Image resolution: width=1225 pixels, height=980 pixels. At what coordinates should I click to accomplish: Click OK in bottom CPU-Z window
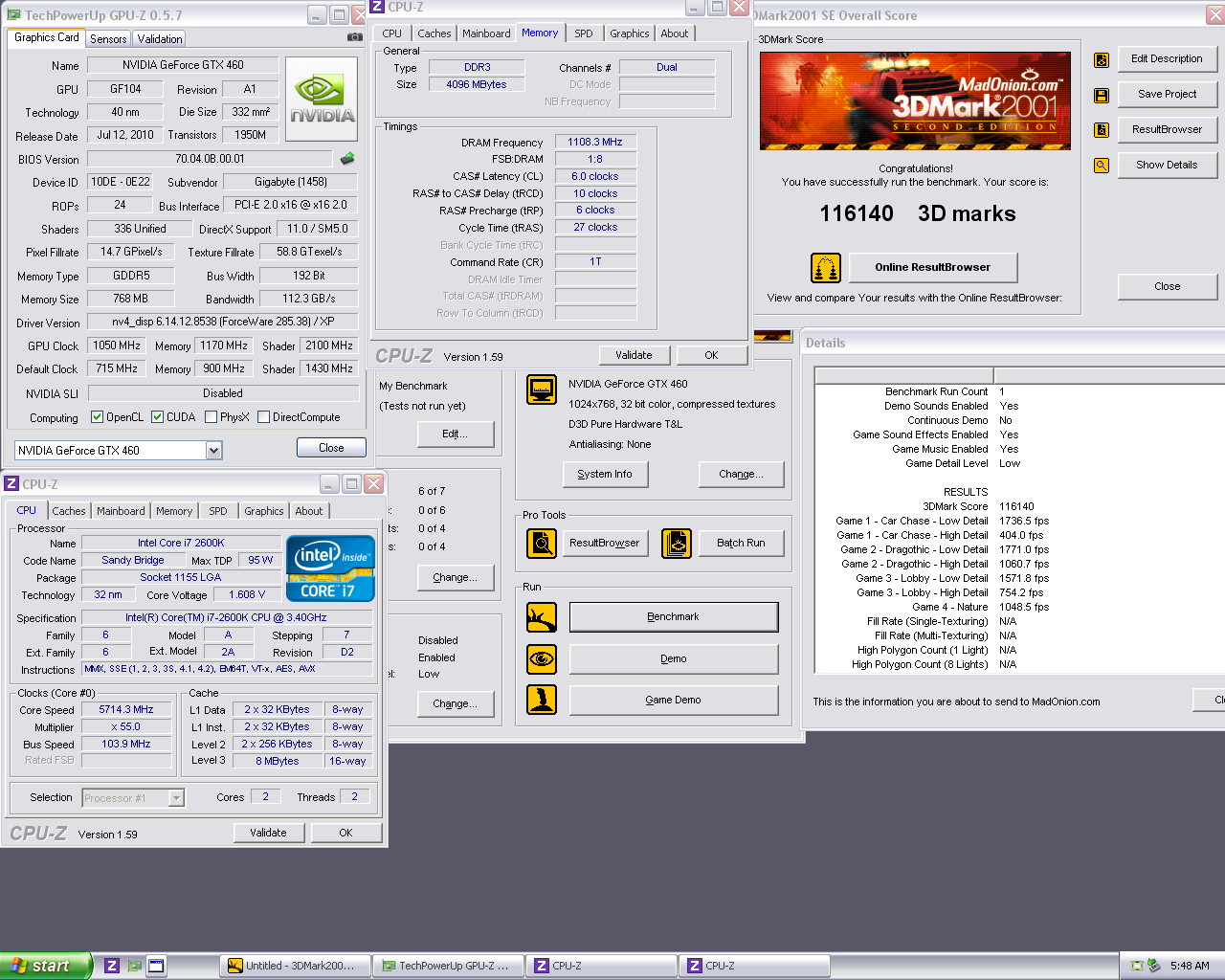pyautogui.click(x=346, y=833)
